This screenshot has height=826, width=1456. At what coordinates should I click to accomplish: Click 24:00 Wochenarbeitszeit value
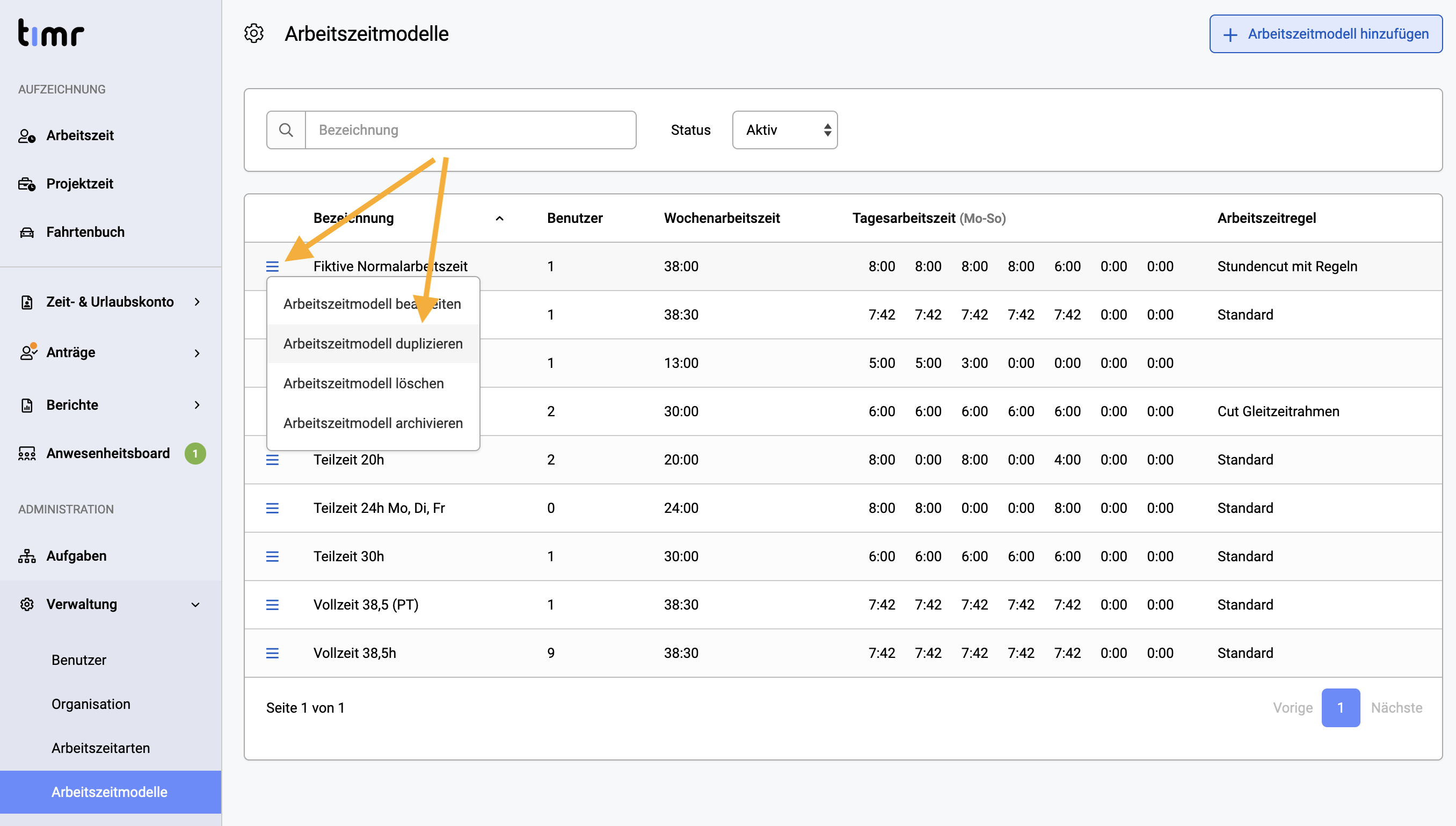point(681,508)
